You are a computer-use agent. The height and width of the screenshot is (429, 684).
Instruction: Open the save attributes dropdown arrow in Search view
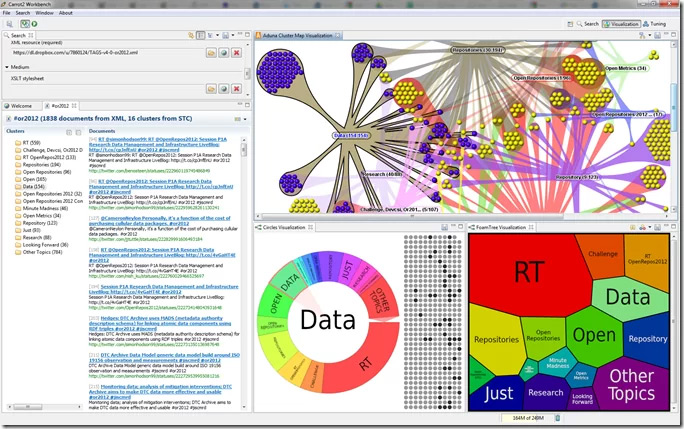(233, 35)
